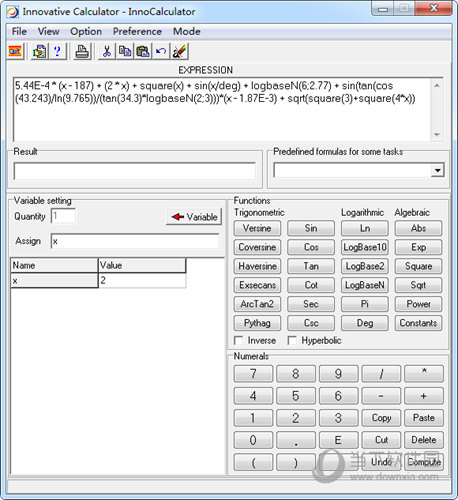Screen dimensions: 458x500
Task: Click the Delete button in Numerals
Action: point(424,440)
